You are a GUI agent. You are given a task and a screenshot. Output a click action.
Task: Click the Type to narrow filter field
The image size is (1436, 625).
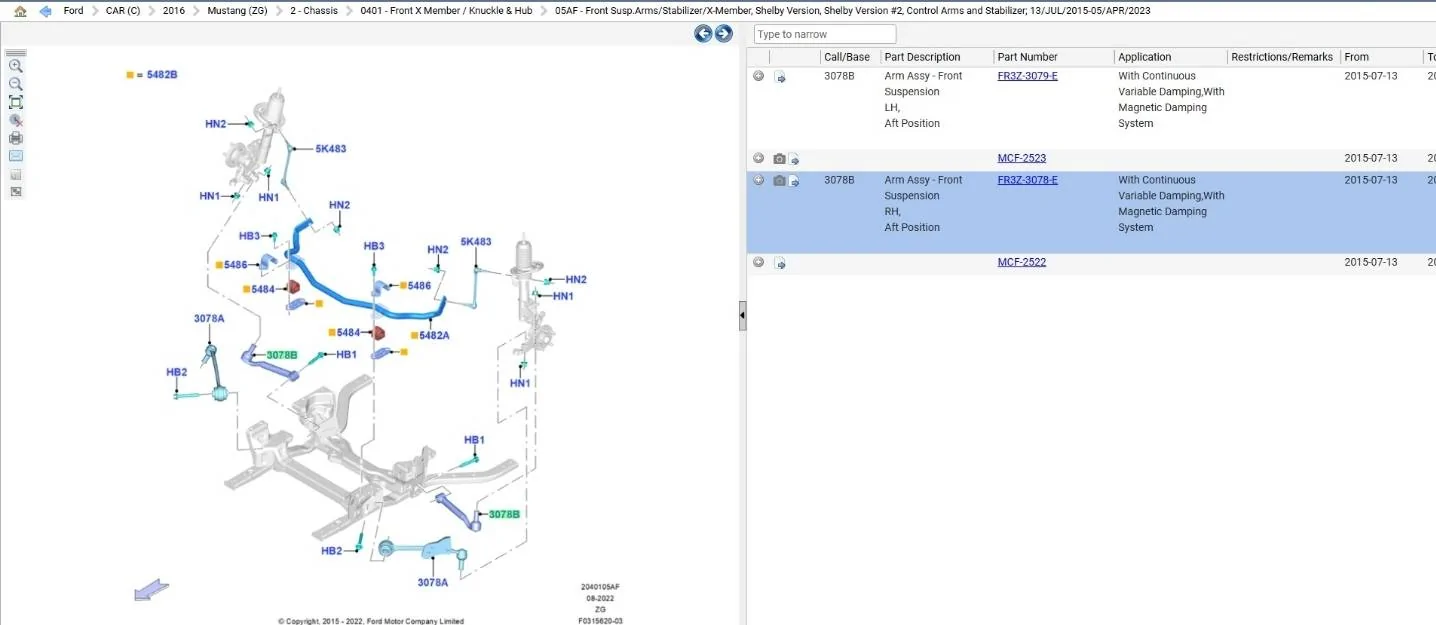(825, 34)
